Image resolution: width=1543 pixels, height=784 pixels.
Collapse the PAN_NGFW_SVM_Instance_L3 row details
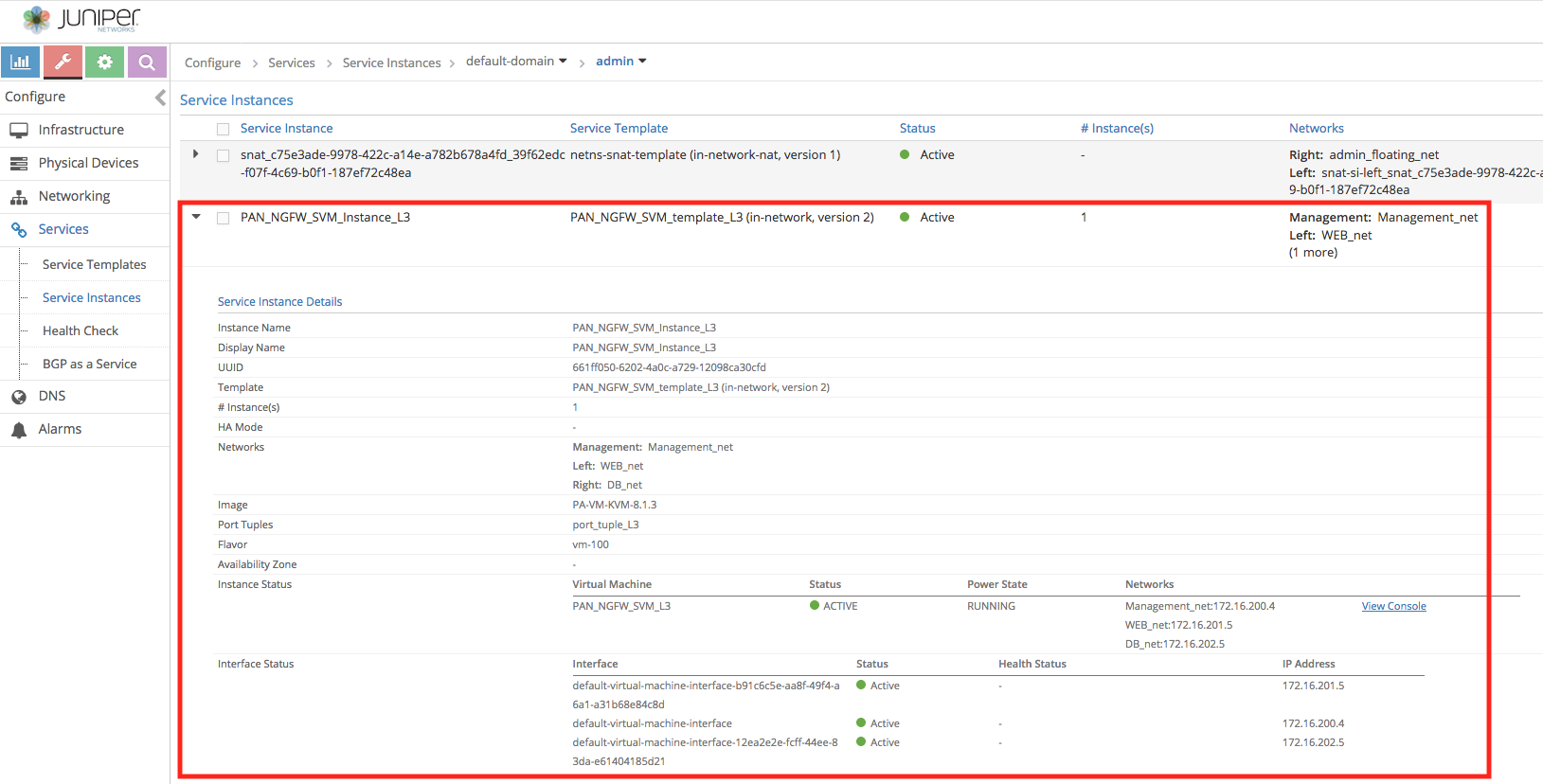coord(196,217)
